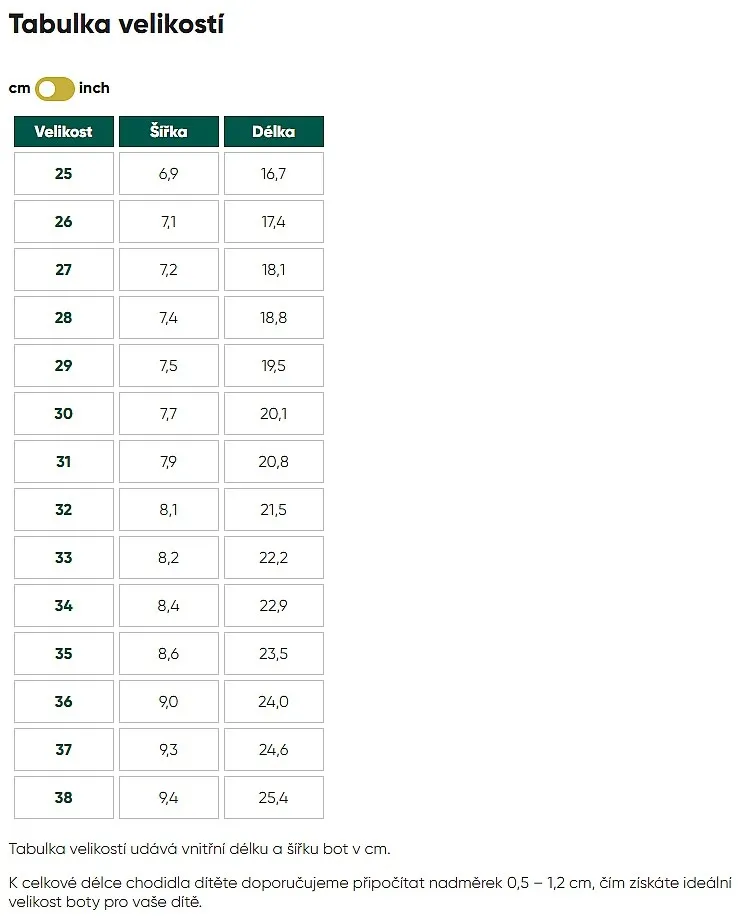743x920 pixels.
Task: Click the 'Tabulka velikostí' heading
Action: [x=116, y=24]
